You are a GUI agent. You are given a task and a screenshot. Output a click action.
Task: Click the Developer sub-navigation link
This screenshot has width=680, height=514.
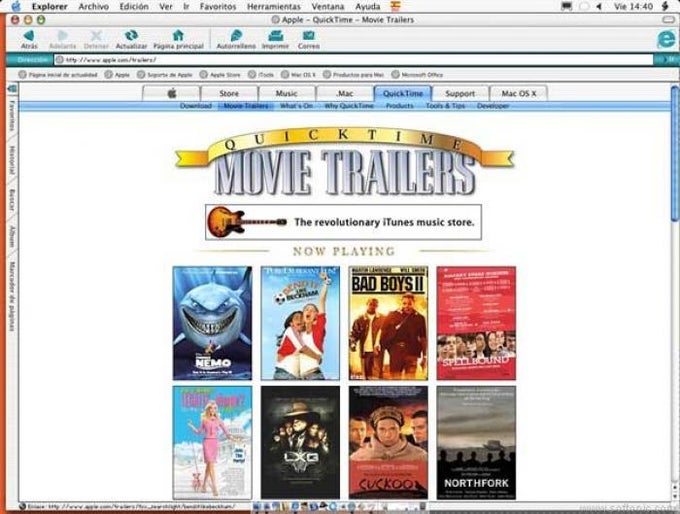point(493,106)
